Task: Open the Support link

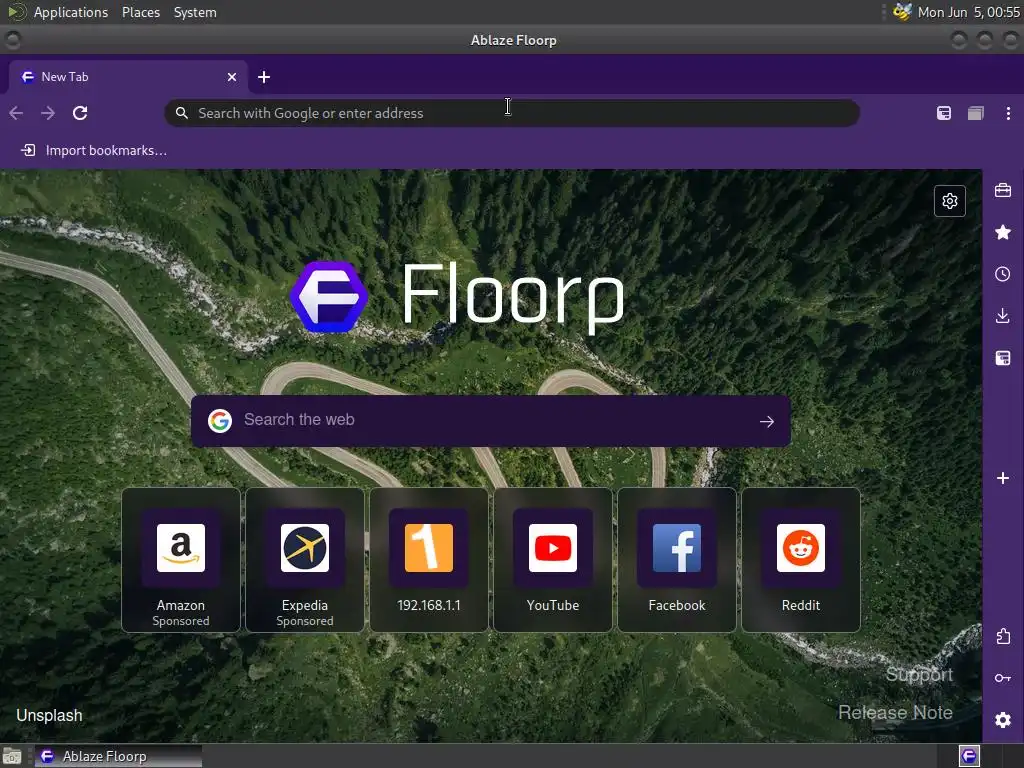Action: click(x=919, y=675)
